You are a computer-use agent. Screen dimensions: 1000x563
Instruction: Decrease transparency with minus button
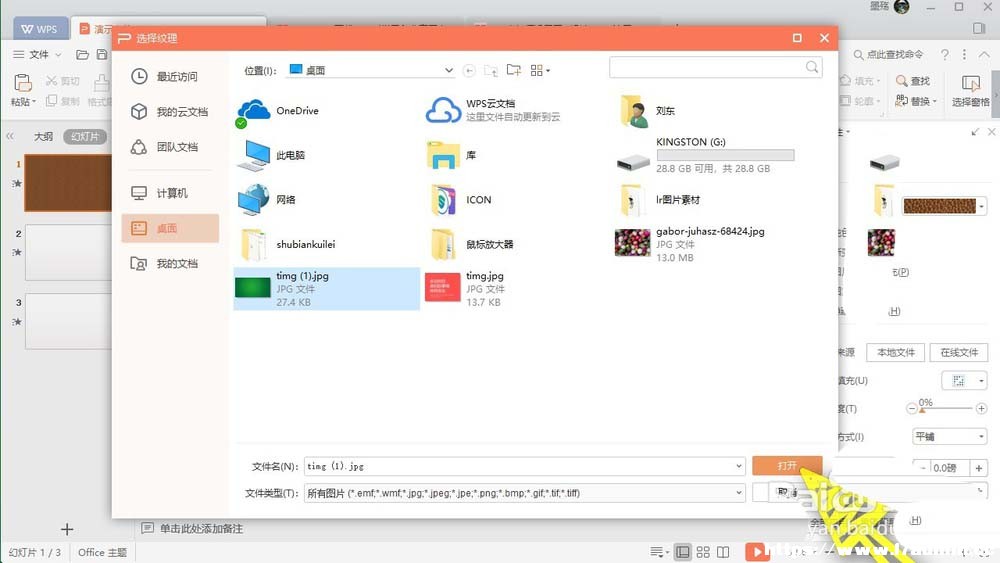pos(911,409)
